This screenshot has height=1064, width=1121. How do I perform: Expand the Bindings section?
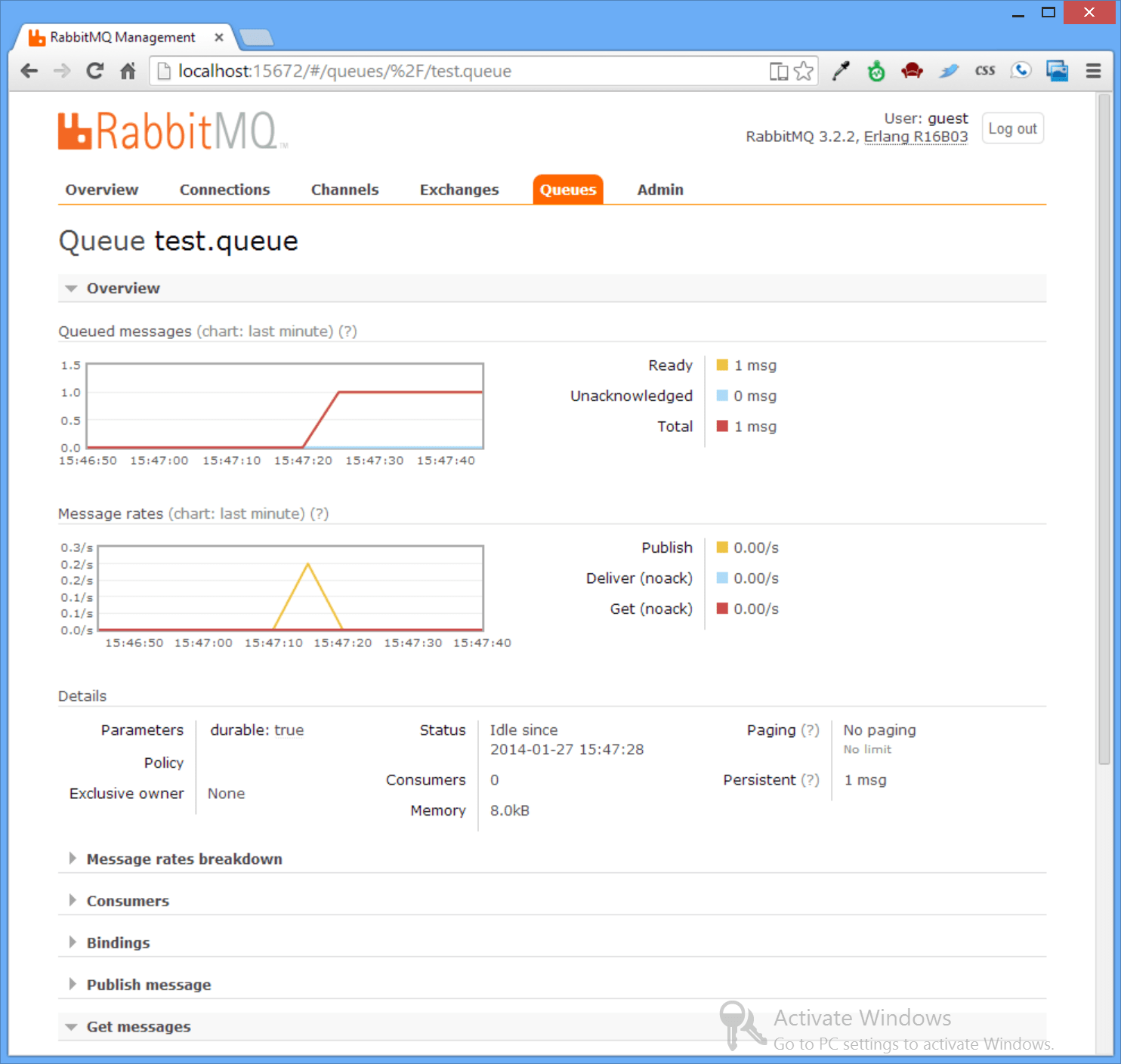pyautogui.click(x=118, y=942)
